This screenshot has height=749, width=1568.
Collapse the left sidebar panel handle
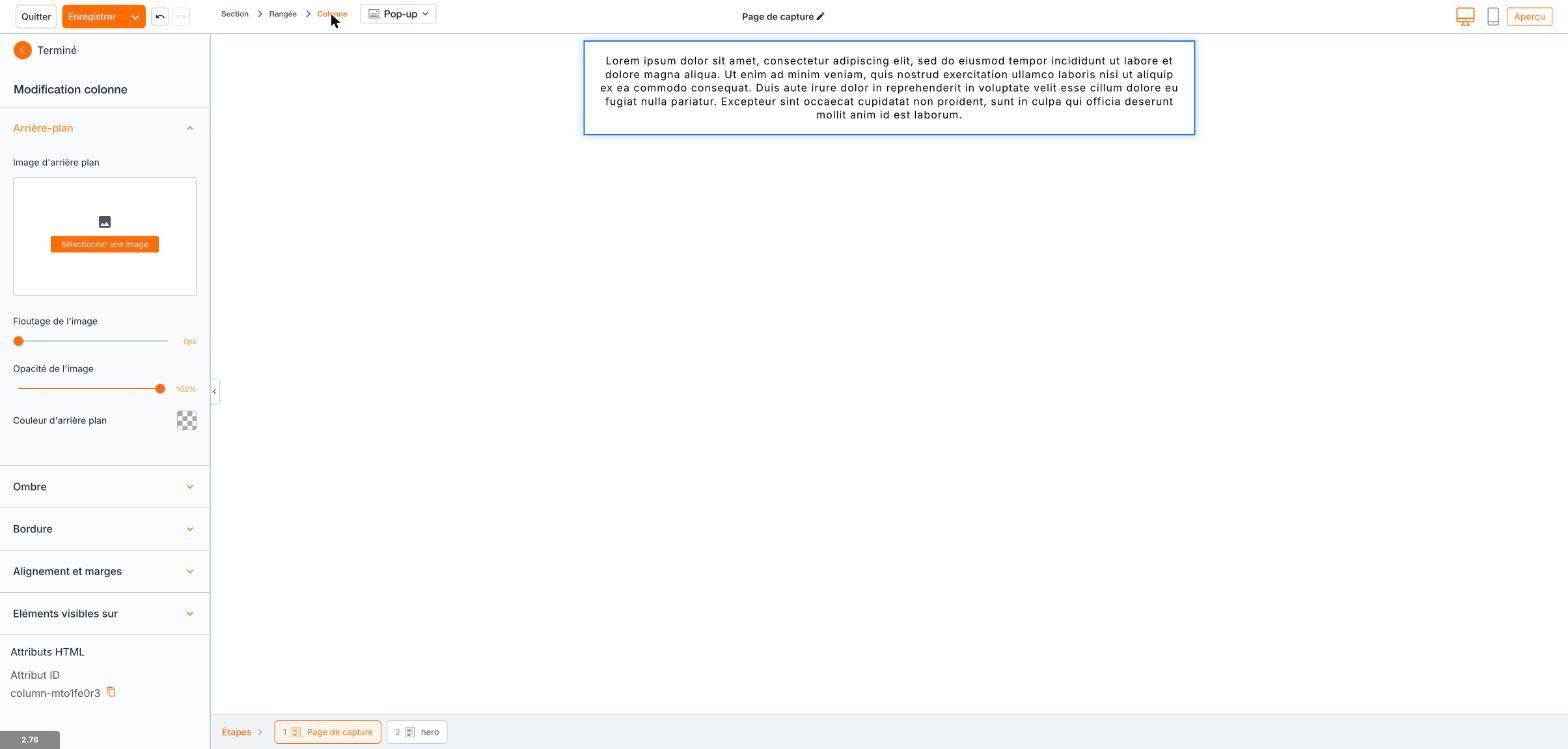214,391
